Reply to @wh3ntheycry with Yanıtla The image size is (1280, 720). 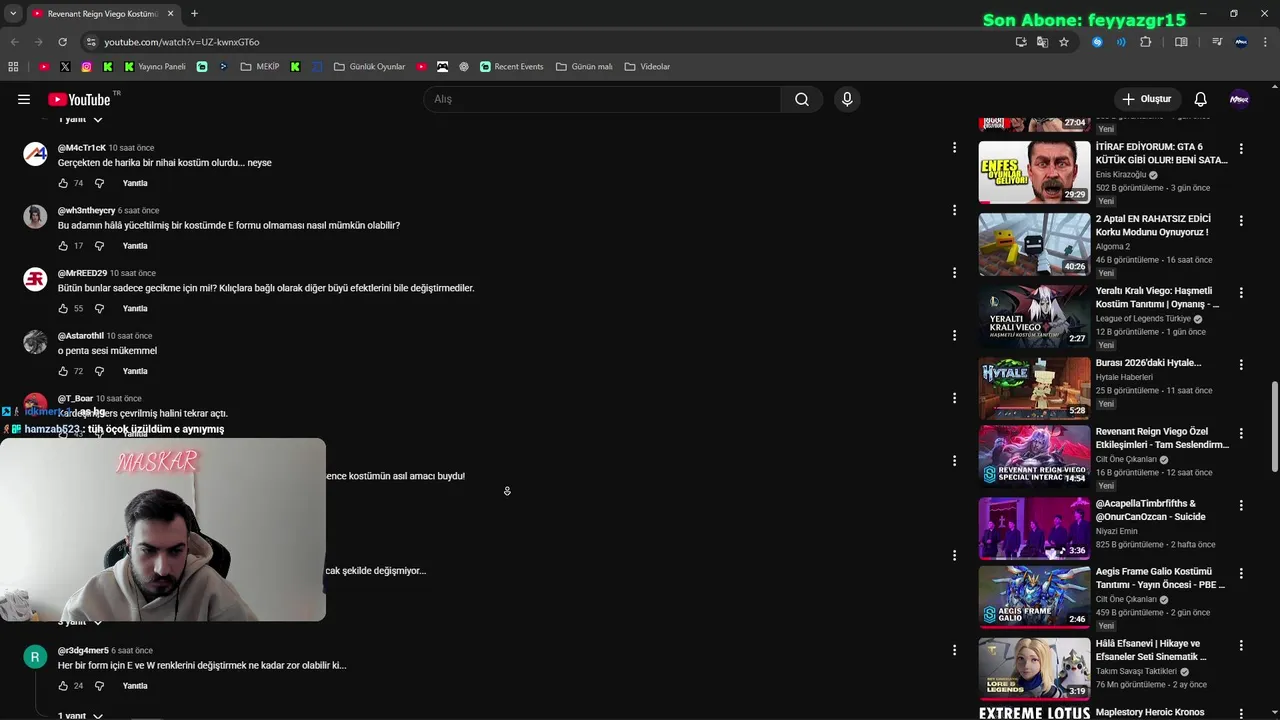[135, 246]
